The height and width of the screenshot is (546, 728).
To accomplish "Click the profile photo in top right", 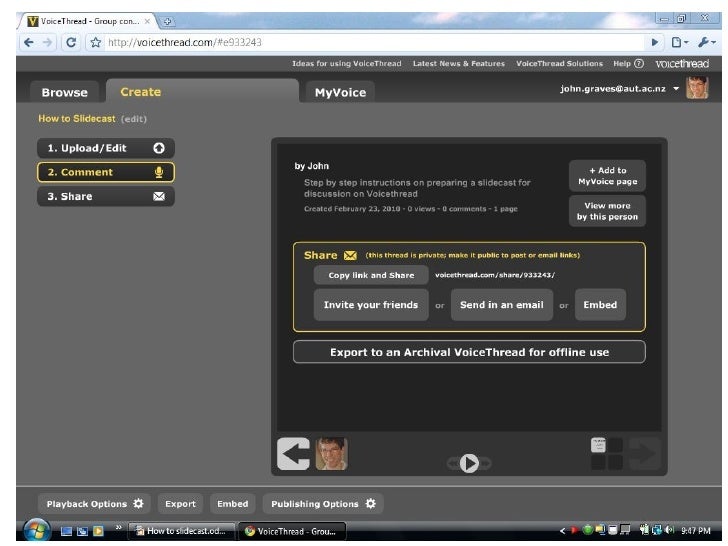I will pos(698,90).
